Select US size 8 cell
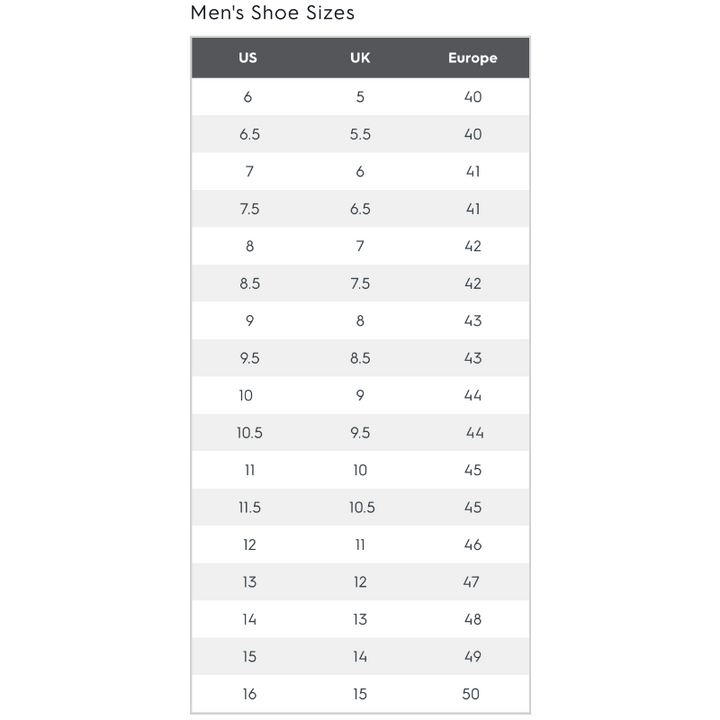 point(249,246)
